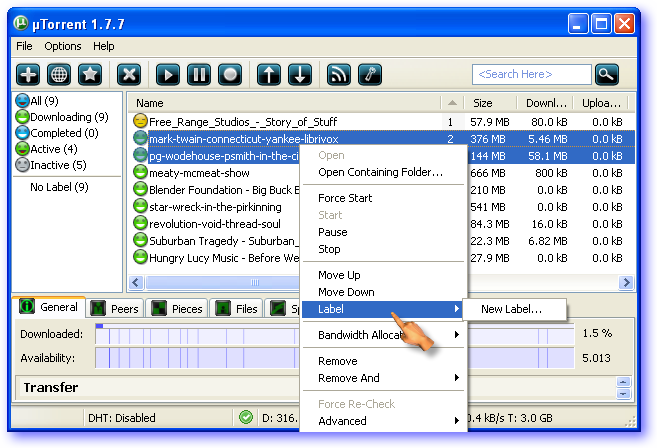The height and width of the screenshot is (448, 657).
Task: Click the status icon for pg-wodehouse-psmith torrent
Action: (x=140, y=155)
